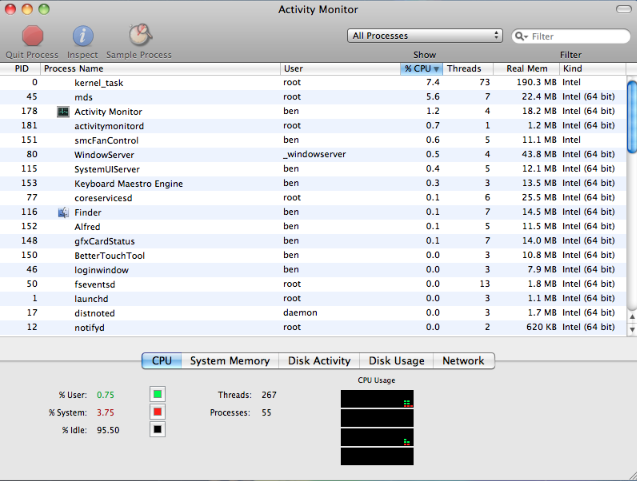The height and width of the screenshot is (481, 637).
Task: Click the 190.3 MB memory value
Action: pos(536,82)
